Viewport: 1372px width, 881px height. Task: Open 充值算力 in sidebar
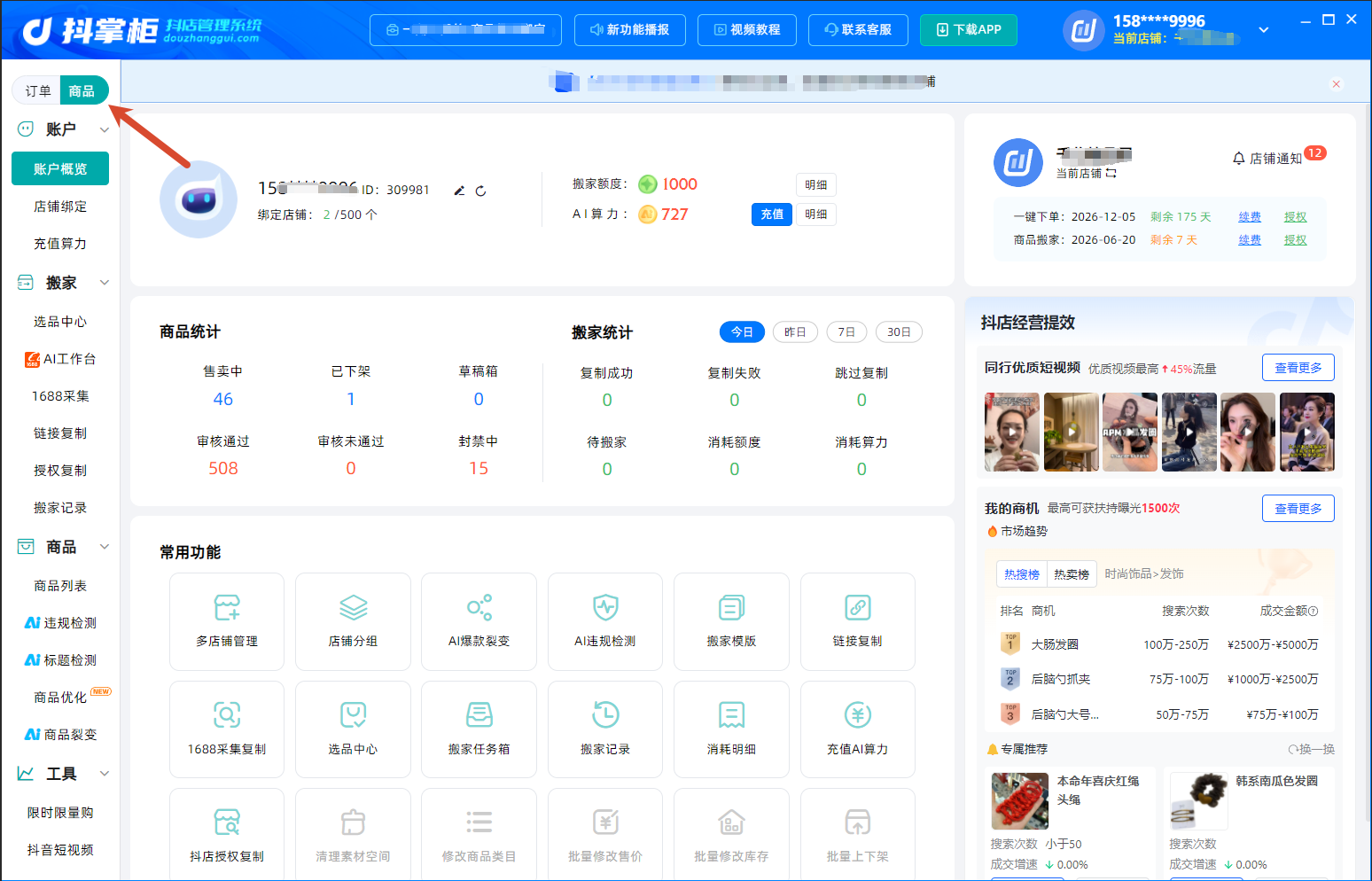[x=60, y=244]
